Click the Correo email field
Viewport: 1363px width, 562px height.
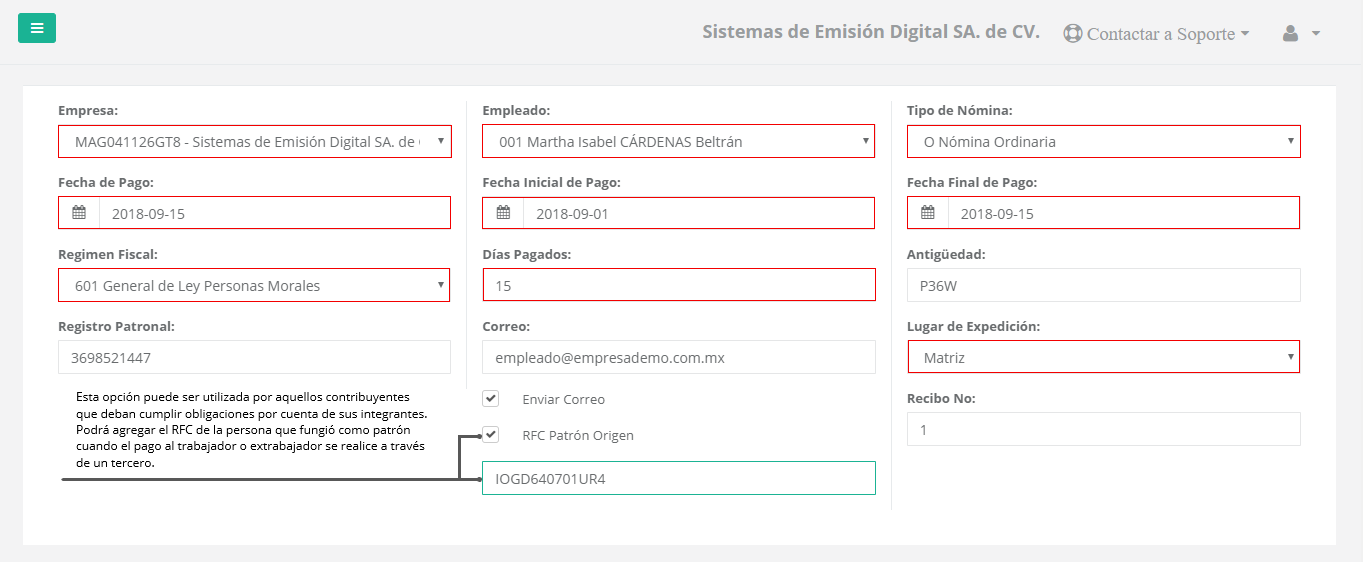[x=679, y=357]
